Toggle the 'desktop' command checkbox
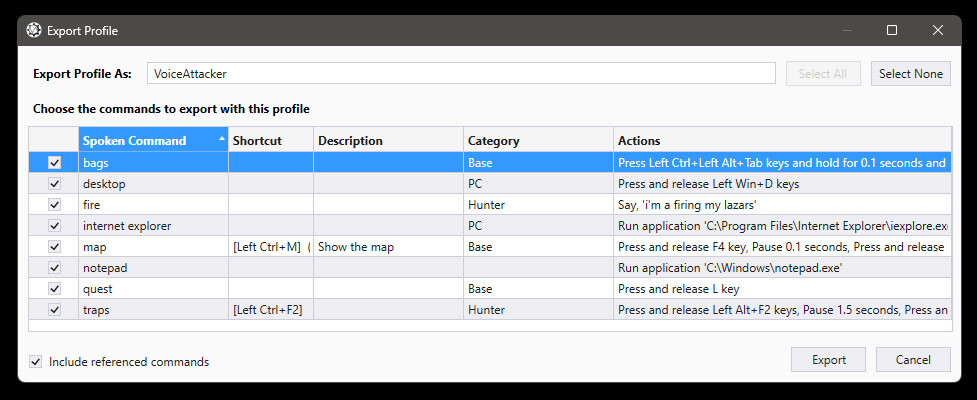 [54, 184]
